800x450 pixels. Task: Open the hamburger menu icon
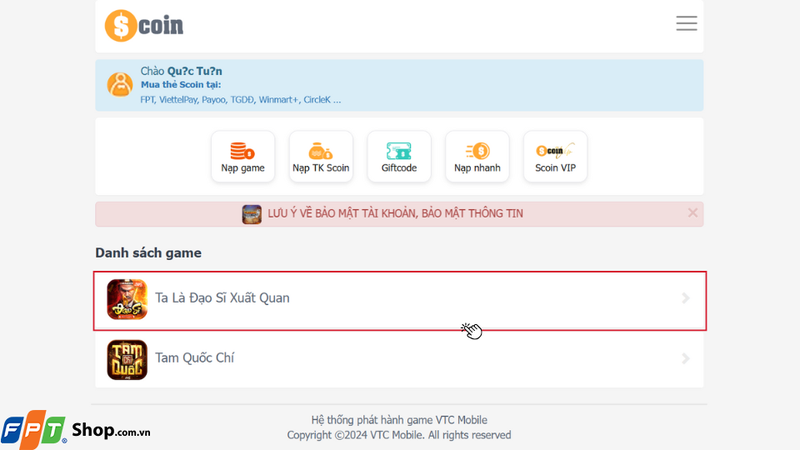coord(686,23)
